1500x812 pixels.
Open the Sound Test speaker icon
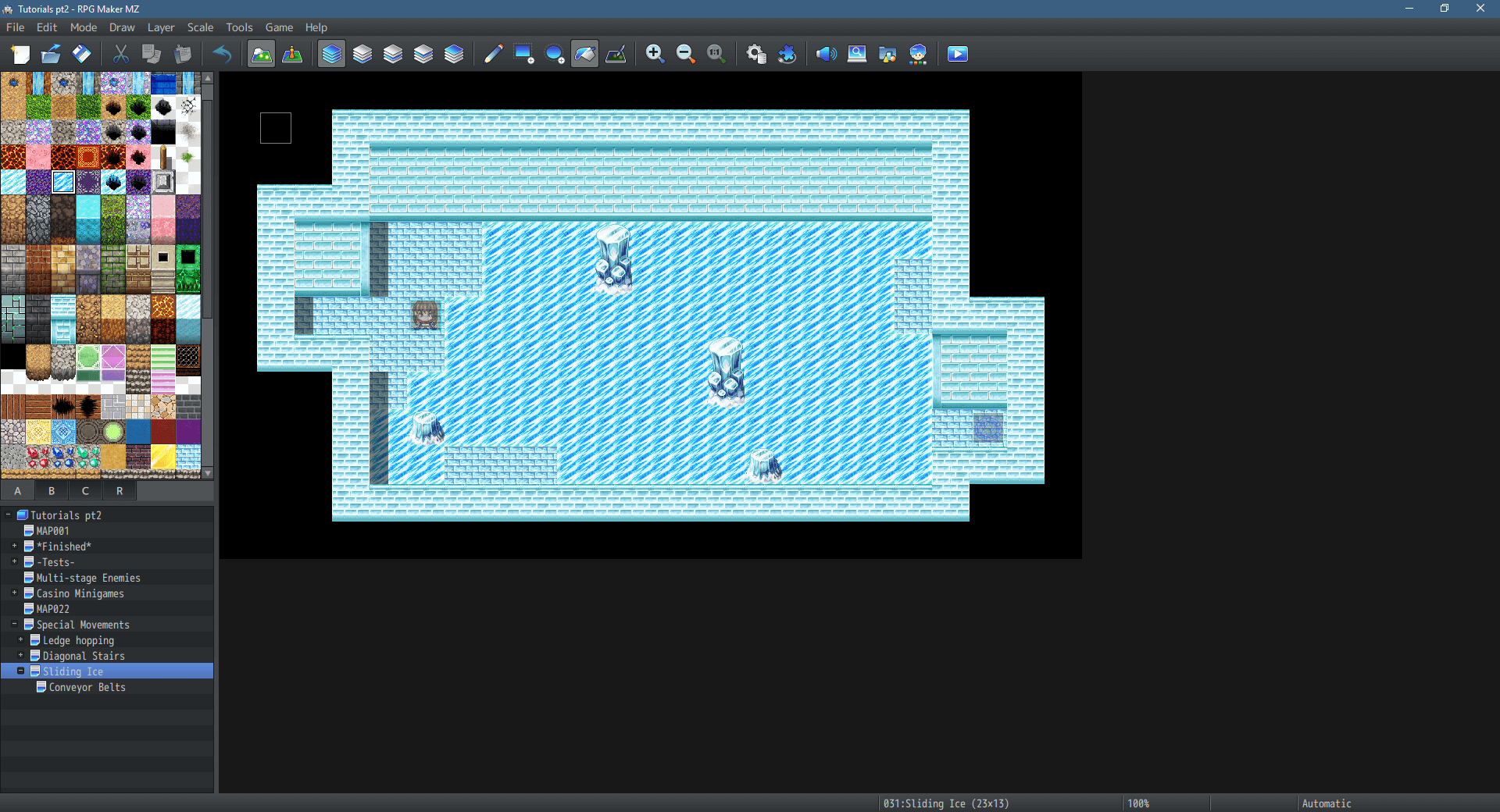pos(826,54)
